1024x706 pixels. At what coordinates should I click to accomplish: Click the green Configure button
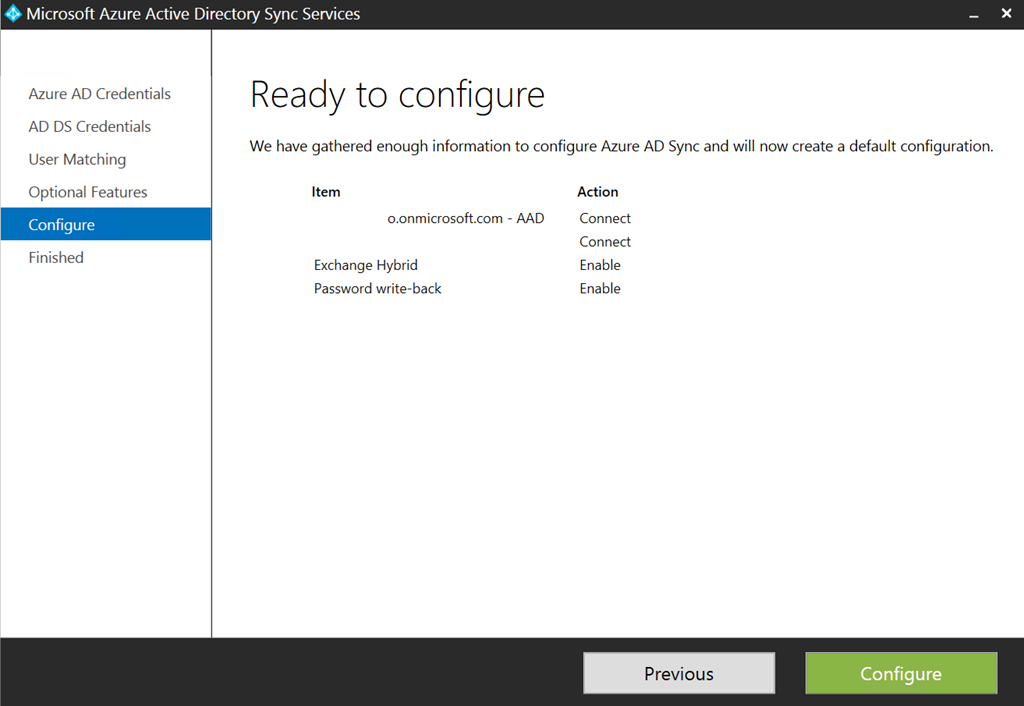tap(901, 674)
